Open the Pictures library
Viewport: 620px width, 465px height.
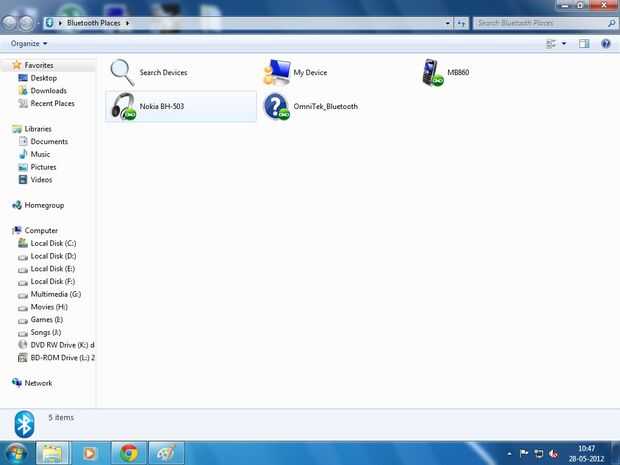[43, 167]
